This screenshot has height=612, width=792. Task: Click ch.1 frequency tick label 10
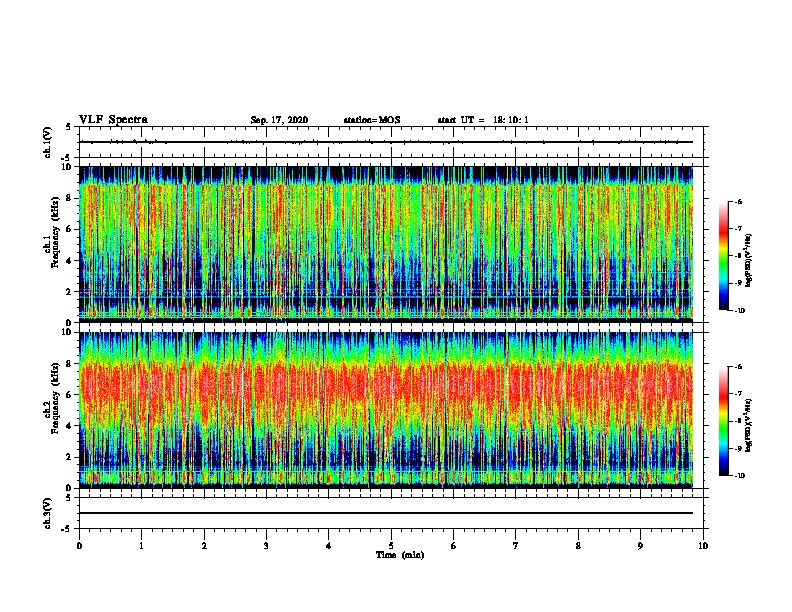[x=67, y=167]
